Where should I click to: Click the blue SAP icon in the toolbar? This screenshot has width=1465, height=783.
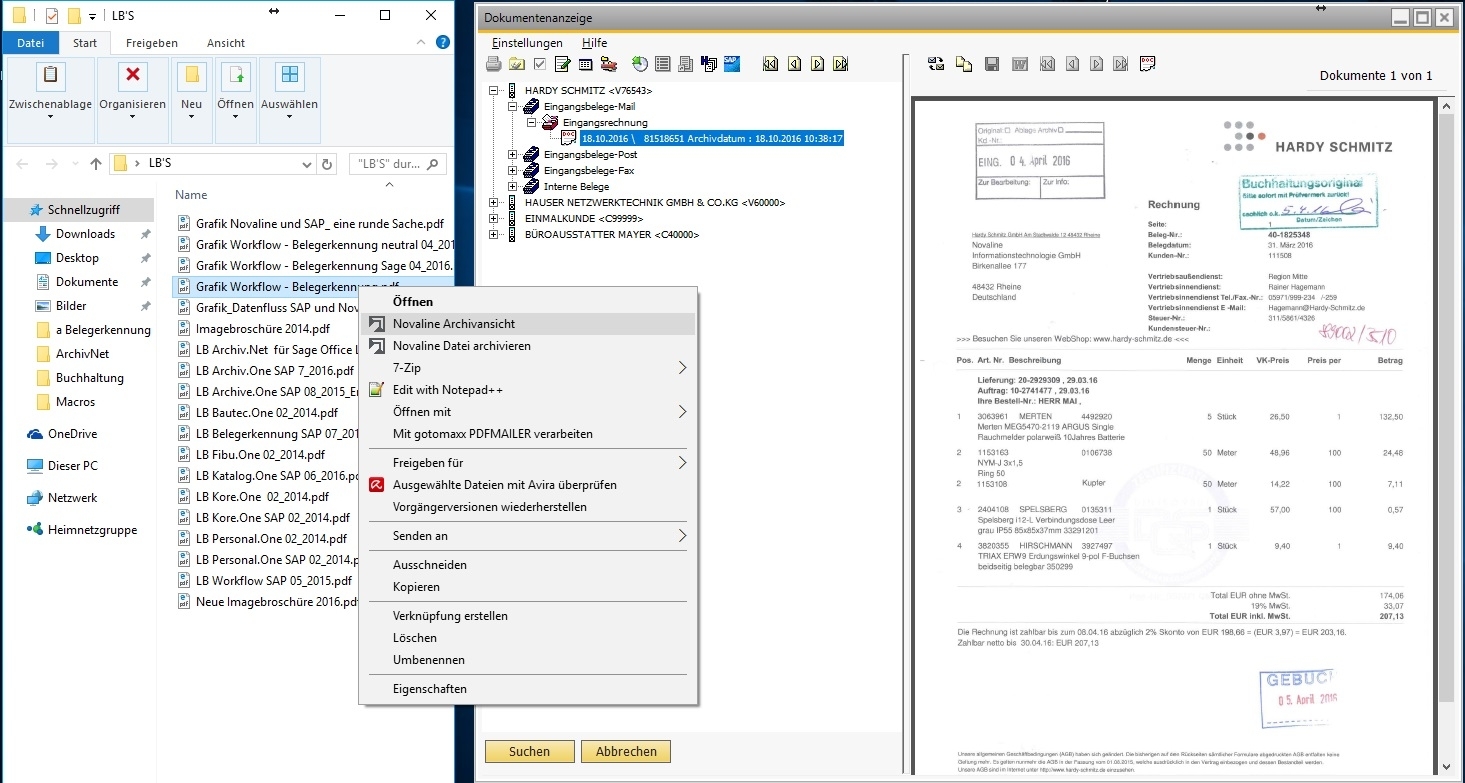[x=731, y=63]
